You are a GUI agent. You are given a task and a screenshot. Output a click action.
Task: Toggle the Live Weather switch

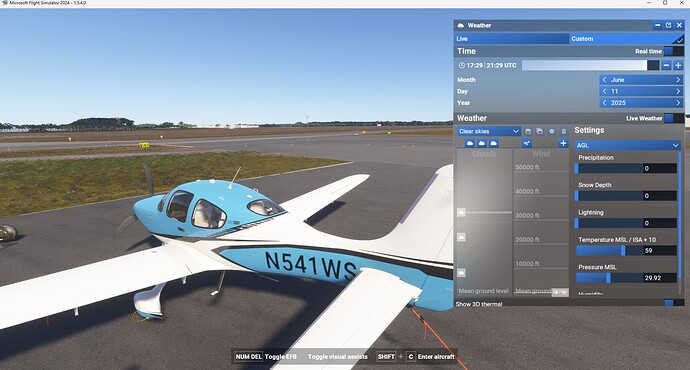673,118
